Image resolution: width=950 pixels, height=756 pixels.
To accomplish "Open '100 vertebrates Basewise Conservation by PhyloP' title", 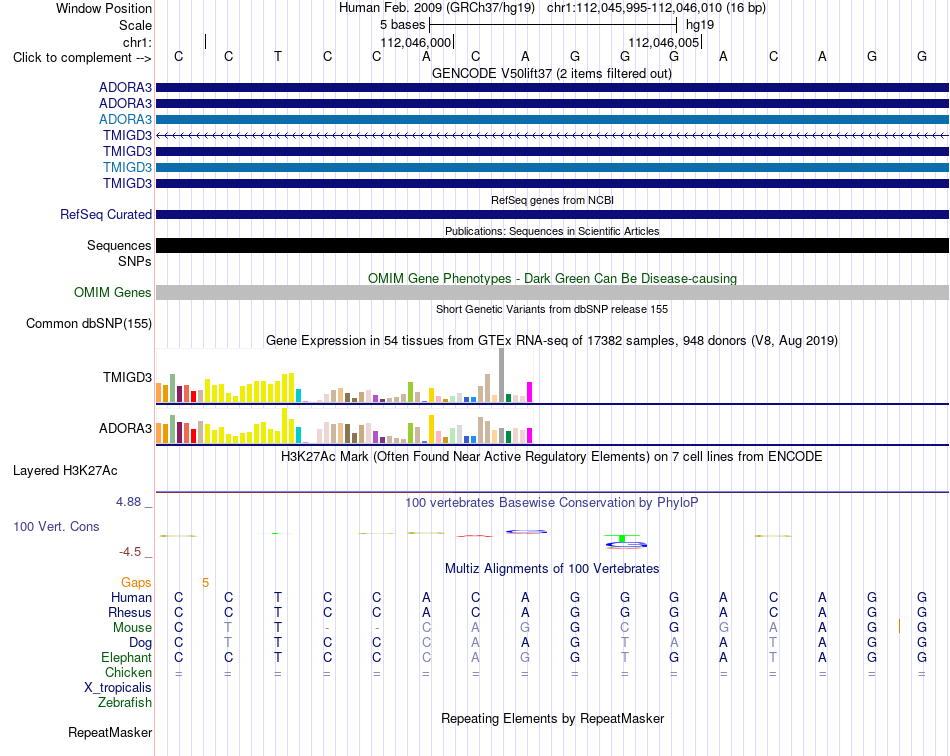I will 552,503.
